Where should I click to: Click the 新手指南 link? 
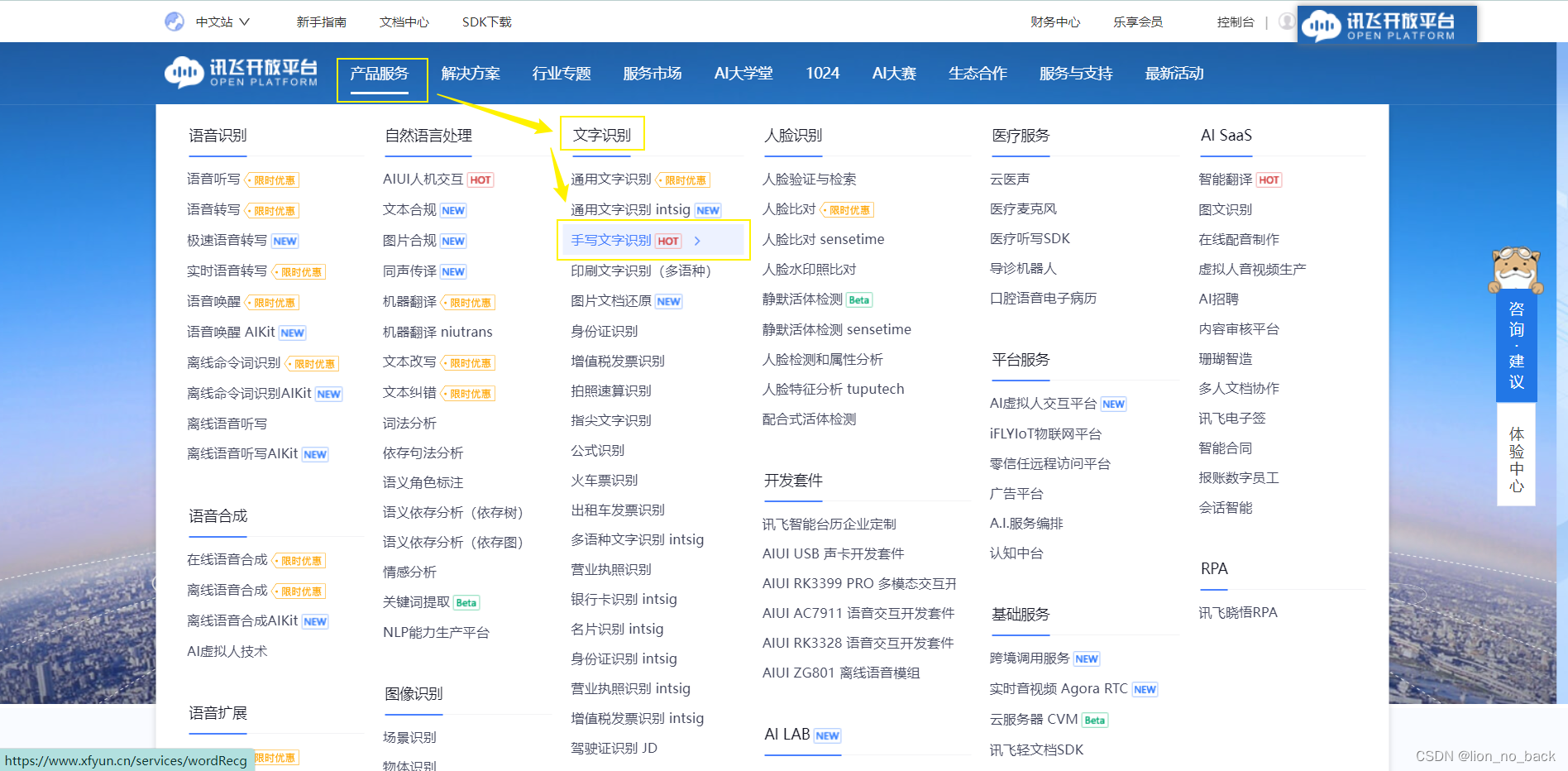[322, 22]
